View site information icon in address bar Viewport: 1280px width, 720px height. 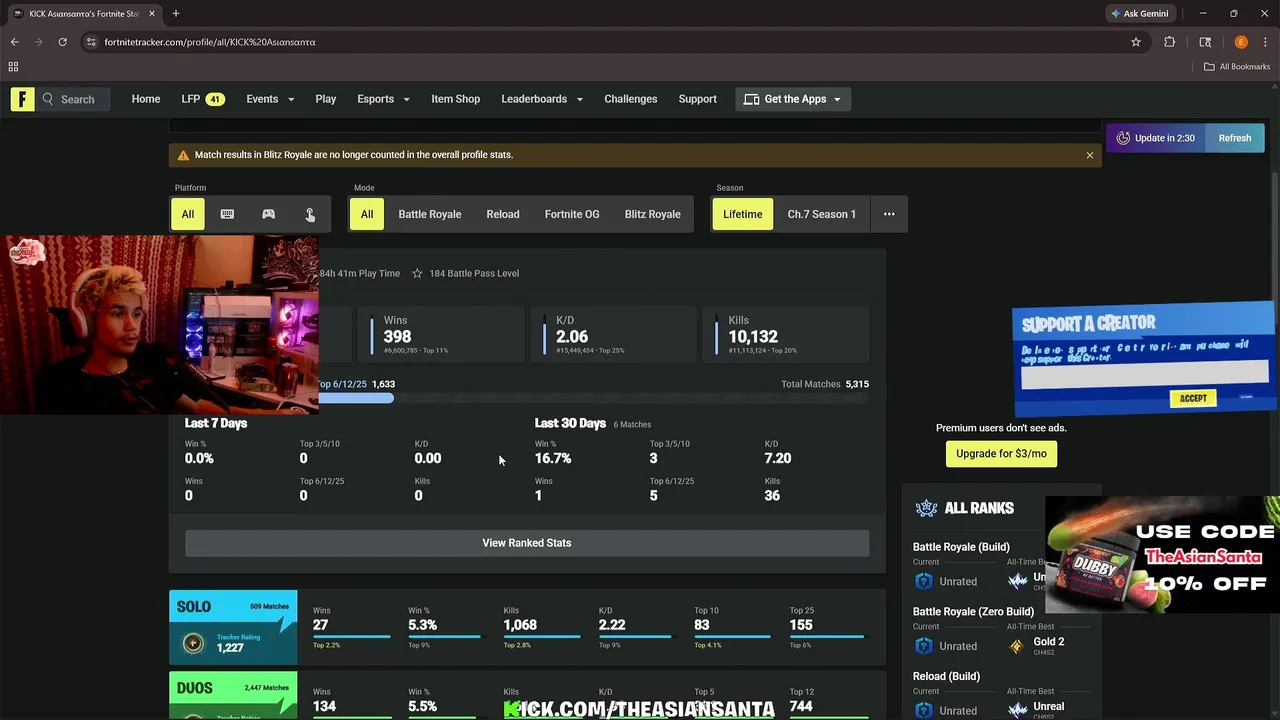click(x=91, y=42)
